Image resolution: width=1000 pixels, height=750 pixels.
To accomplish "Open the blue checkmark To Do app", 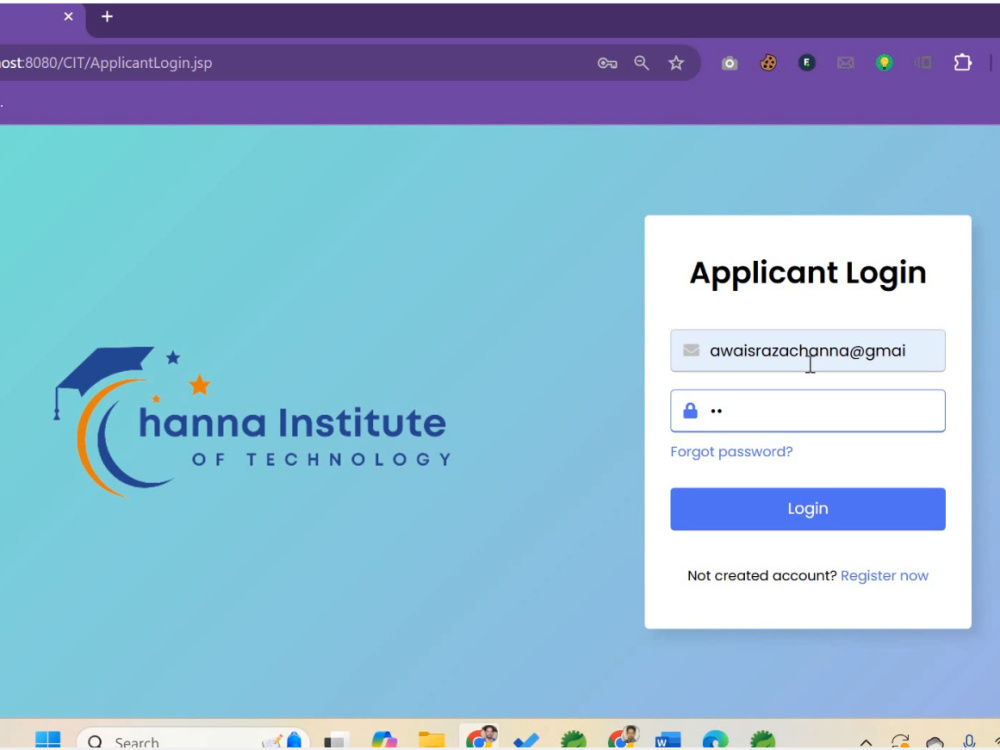I will tap(526, 742).
